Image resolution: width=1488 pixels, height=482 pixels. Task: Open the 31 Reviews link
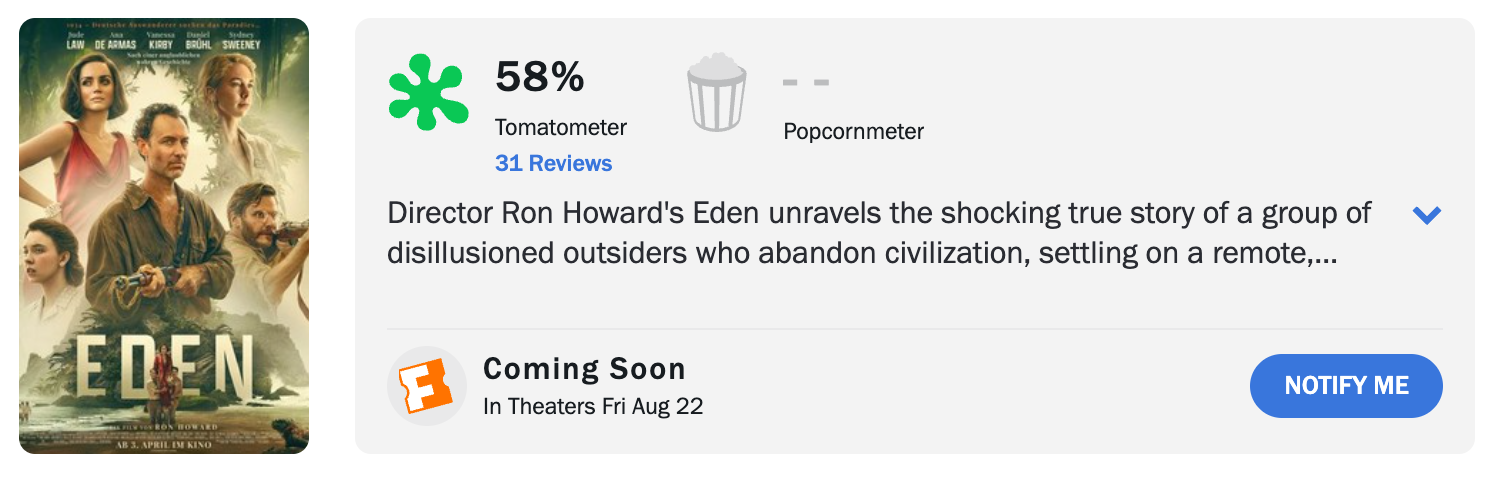point(553,163)
